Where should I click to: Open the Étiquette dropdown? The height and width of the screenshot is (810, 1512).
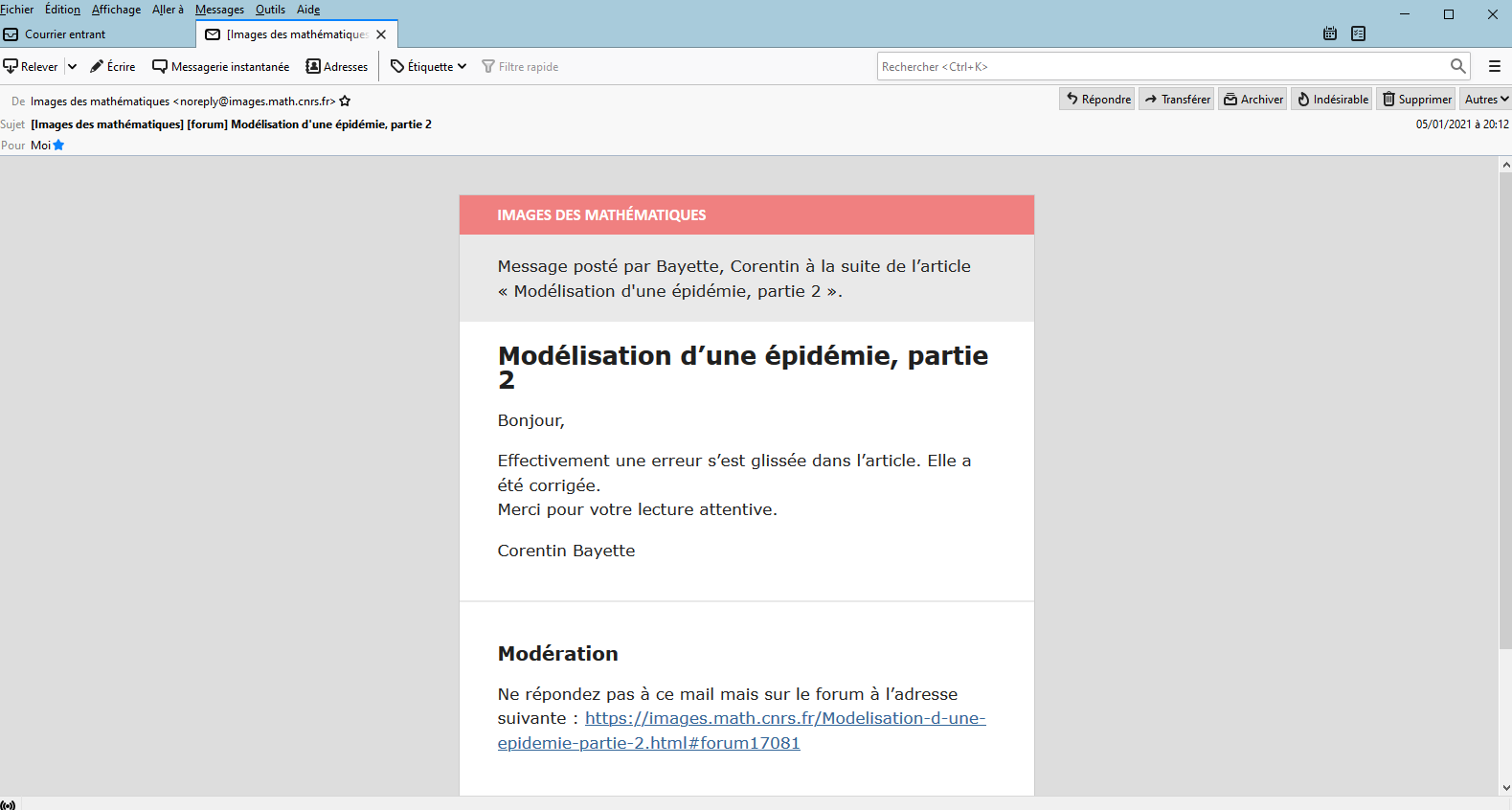(x=429, y=66)
